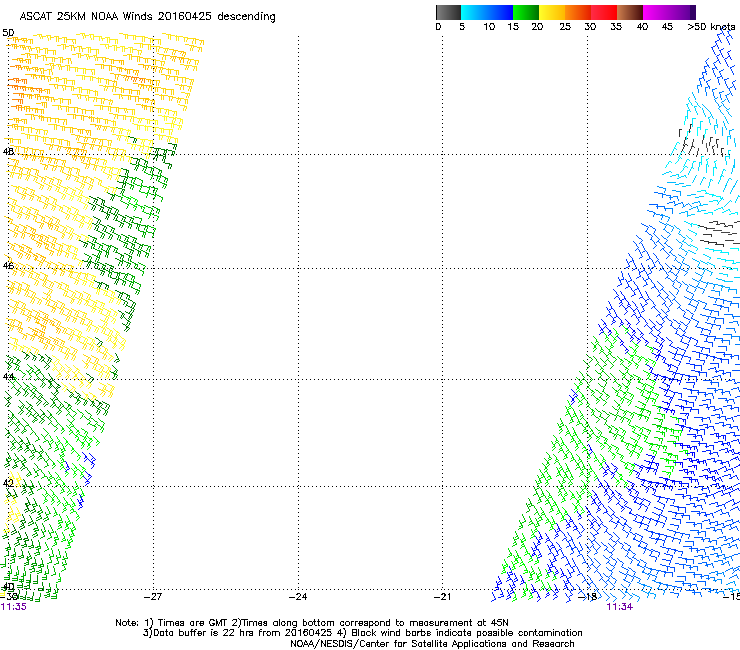Click the red 30-35 knots legend segment
Image resolution: width=740 pixels, height=650 pixels.
pyautogui.click(x=604, y=12)
